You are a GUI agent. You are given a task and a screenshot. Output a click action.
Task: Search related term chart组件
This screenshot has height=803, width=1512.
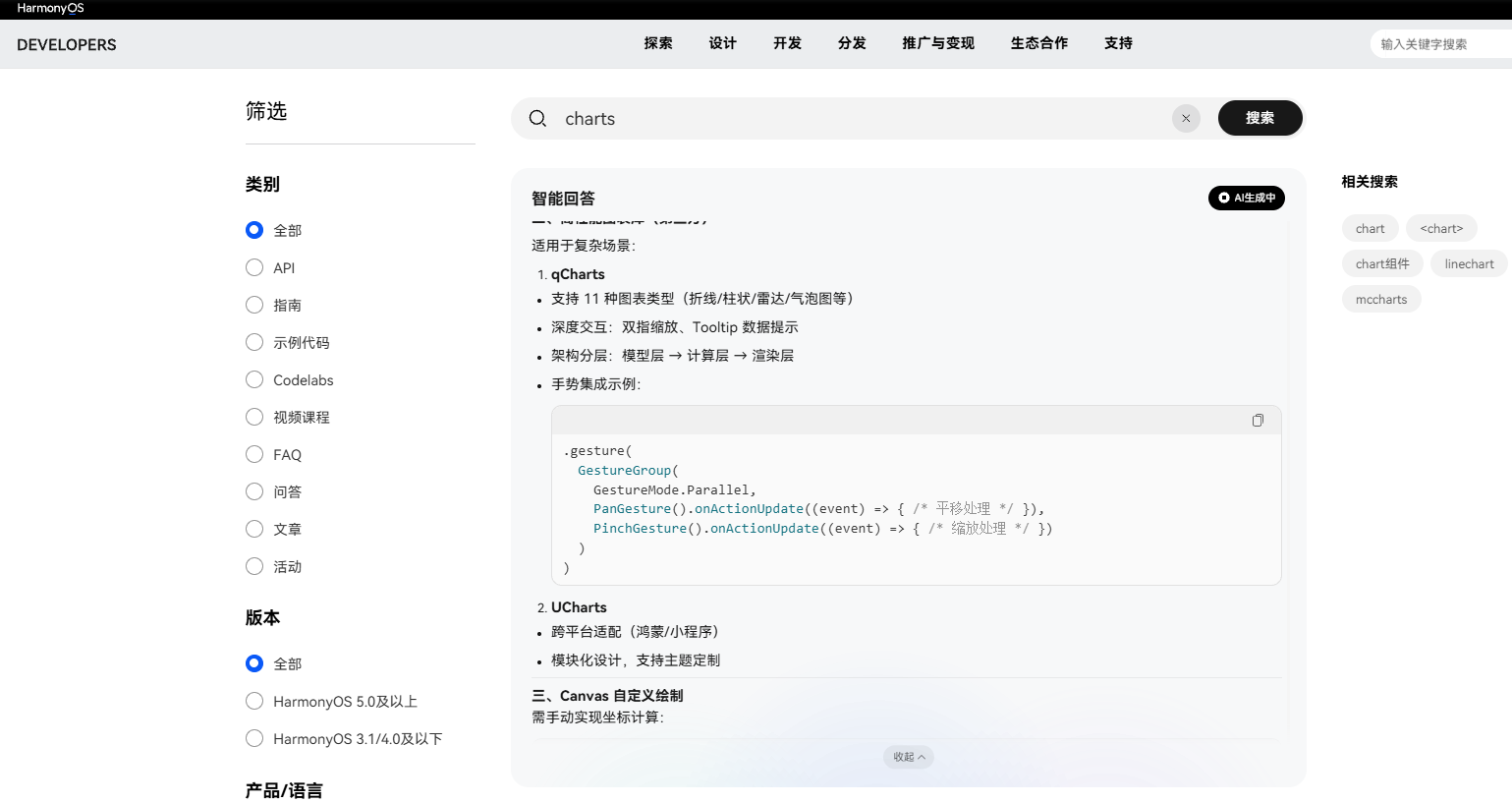click(x=1382, y=263)
